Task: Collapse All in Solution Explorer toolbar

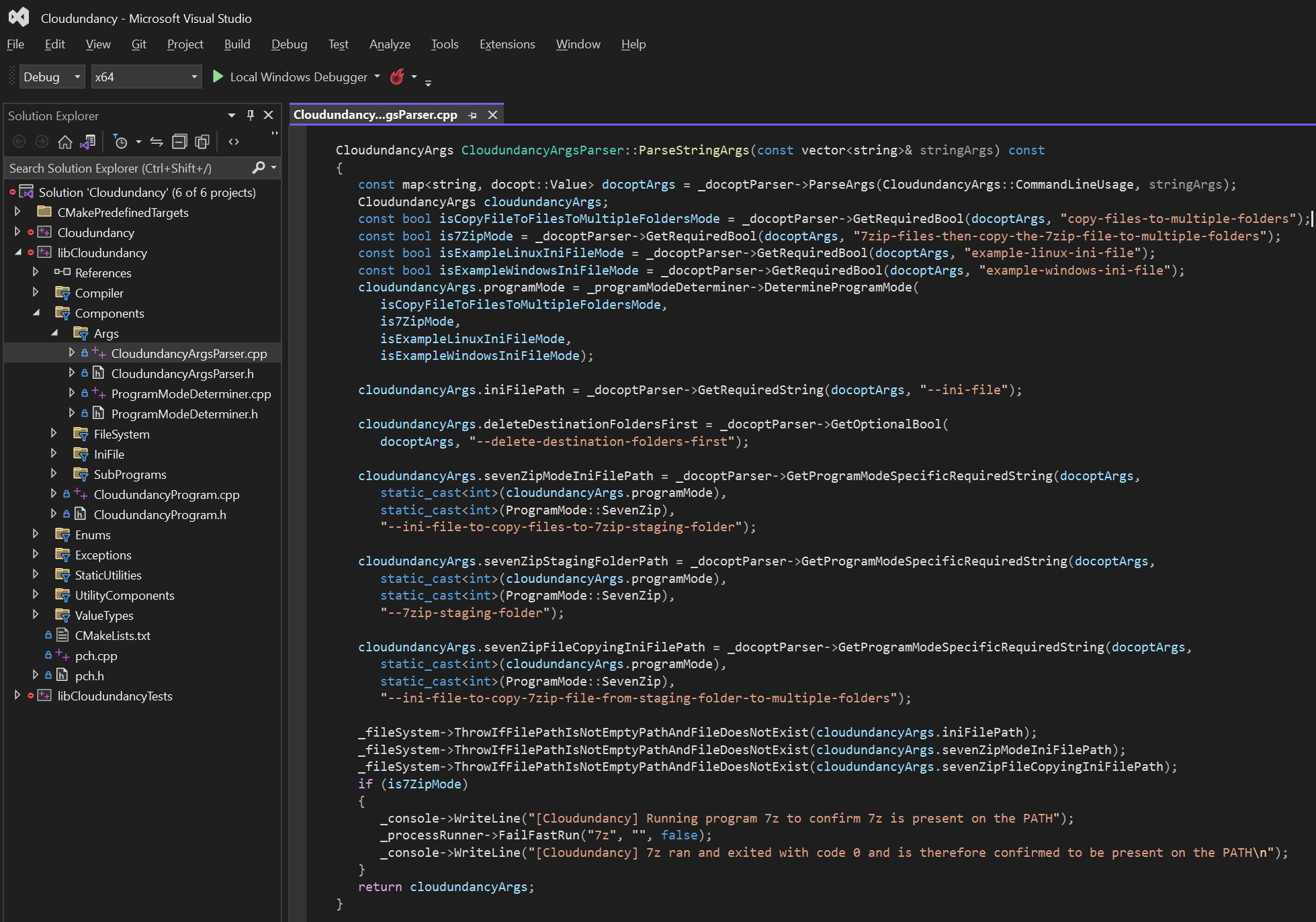Action: 179,142
